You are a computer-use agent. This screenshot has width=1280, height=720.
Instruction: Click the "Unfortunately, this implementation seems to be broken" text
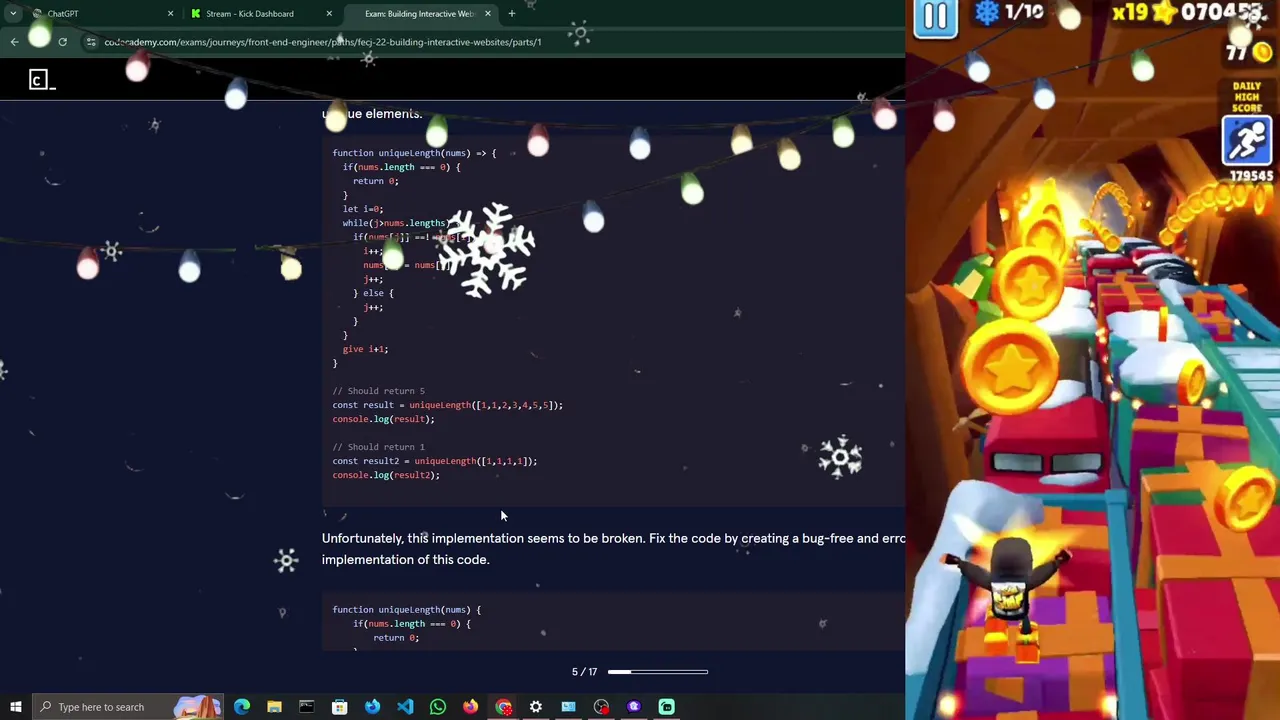tap(483, 538)
